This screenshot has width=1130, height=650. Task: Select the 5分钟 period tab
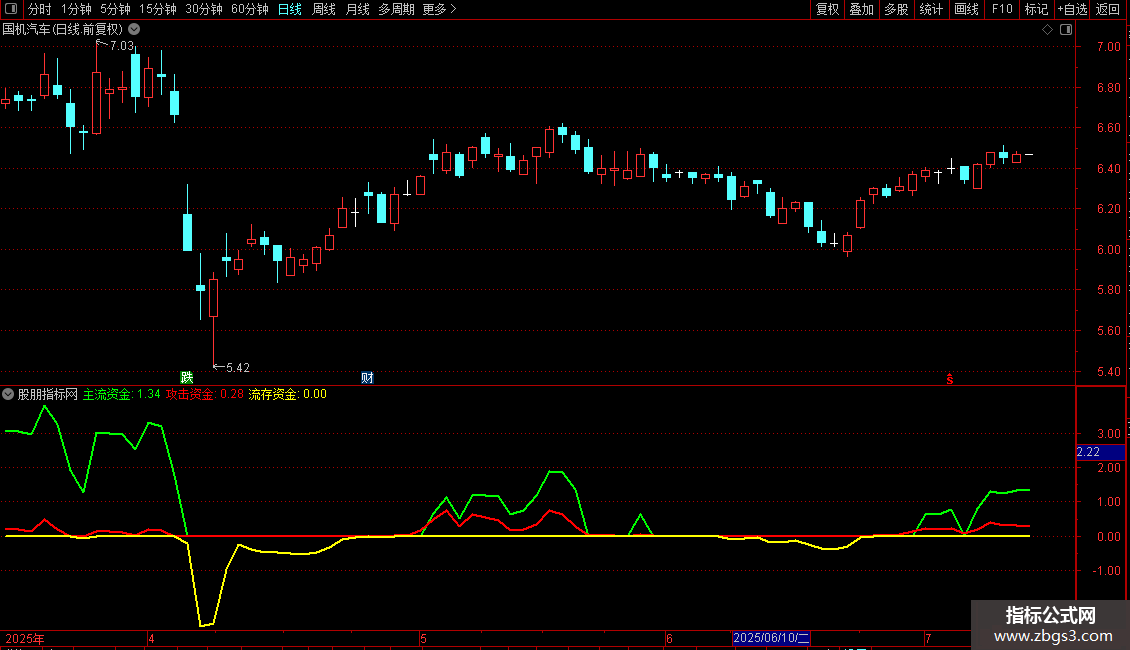point(115,9)
